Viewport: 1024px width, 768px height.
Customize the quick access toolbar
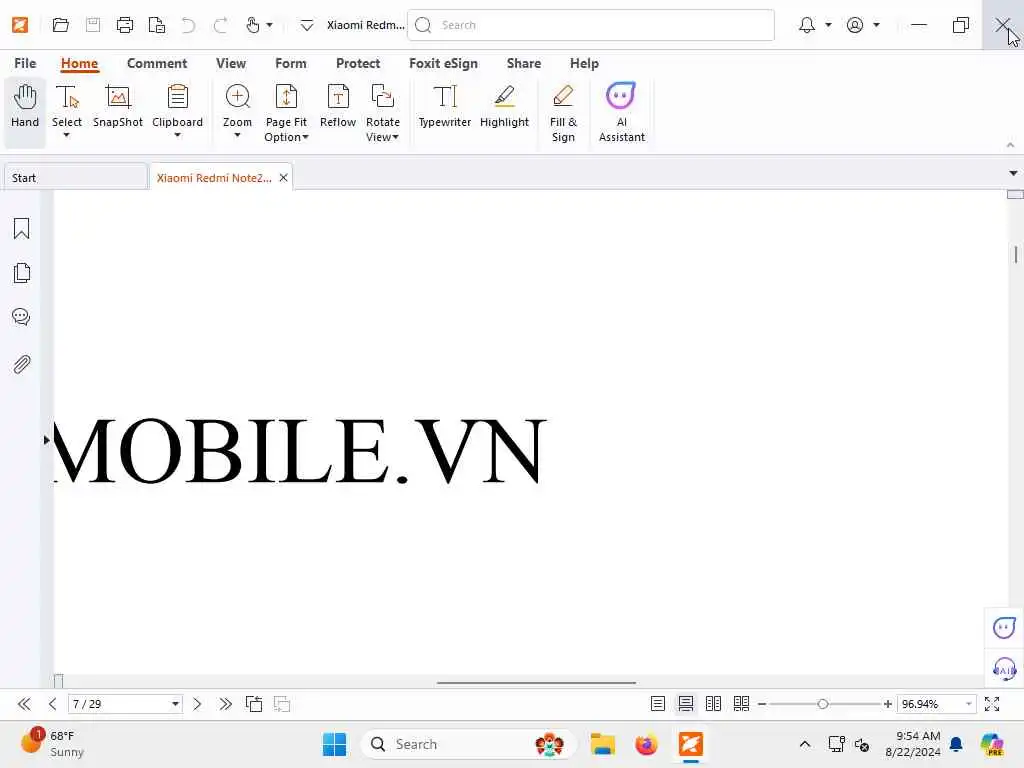pos(306,25)
